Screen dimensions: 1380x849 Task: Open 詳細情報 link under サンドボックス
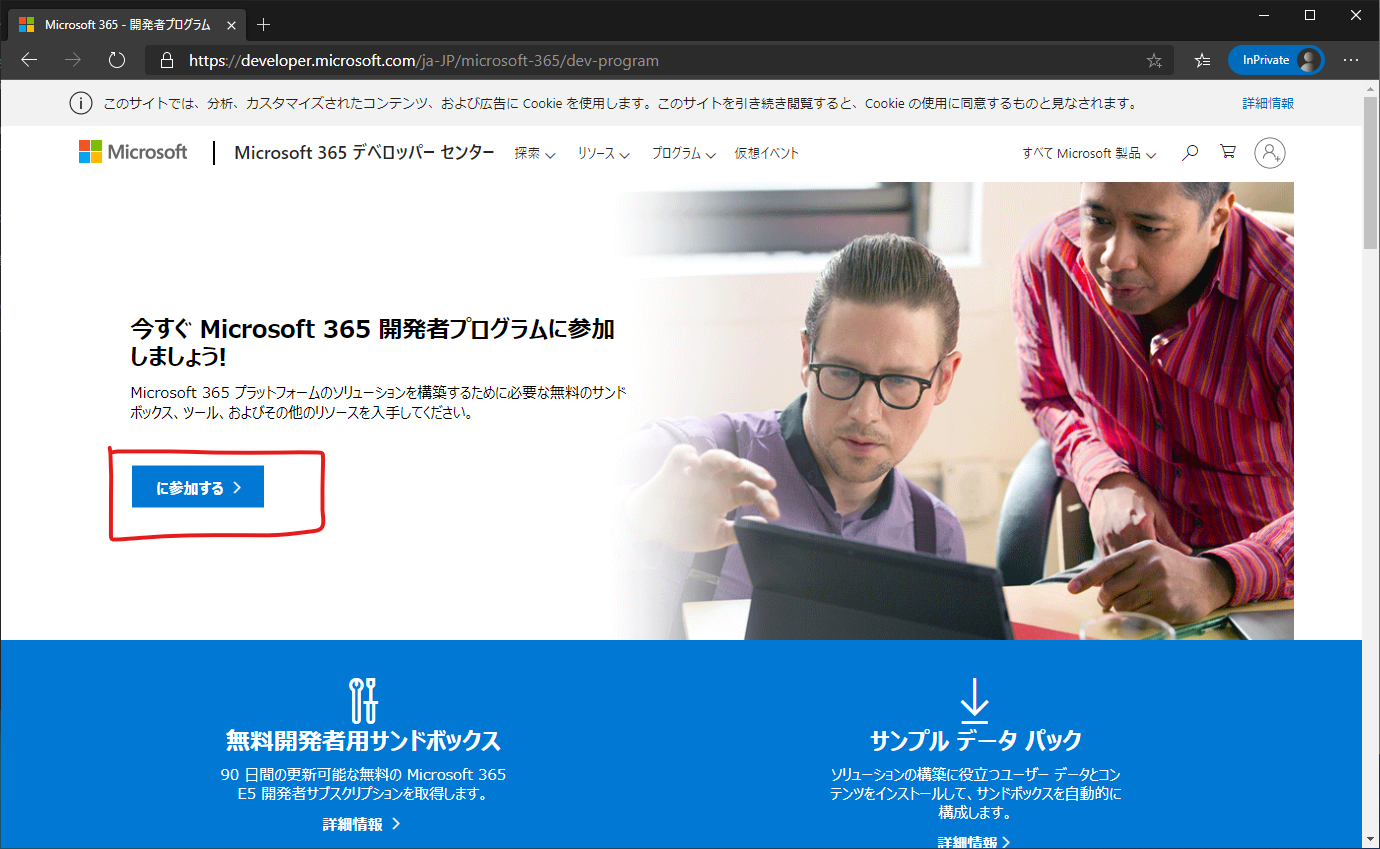point(362,824)
